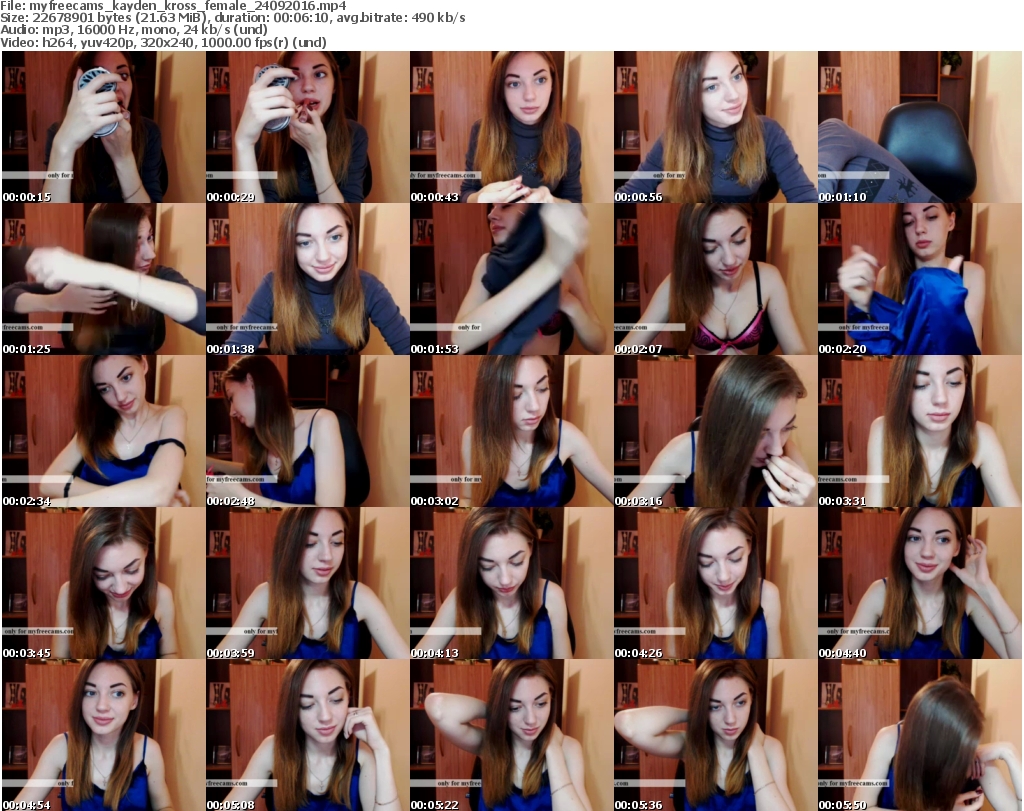Screen dimensions: 1024x811
Task: Click the 'File:' name header line
Action: coord(173,6)
